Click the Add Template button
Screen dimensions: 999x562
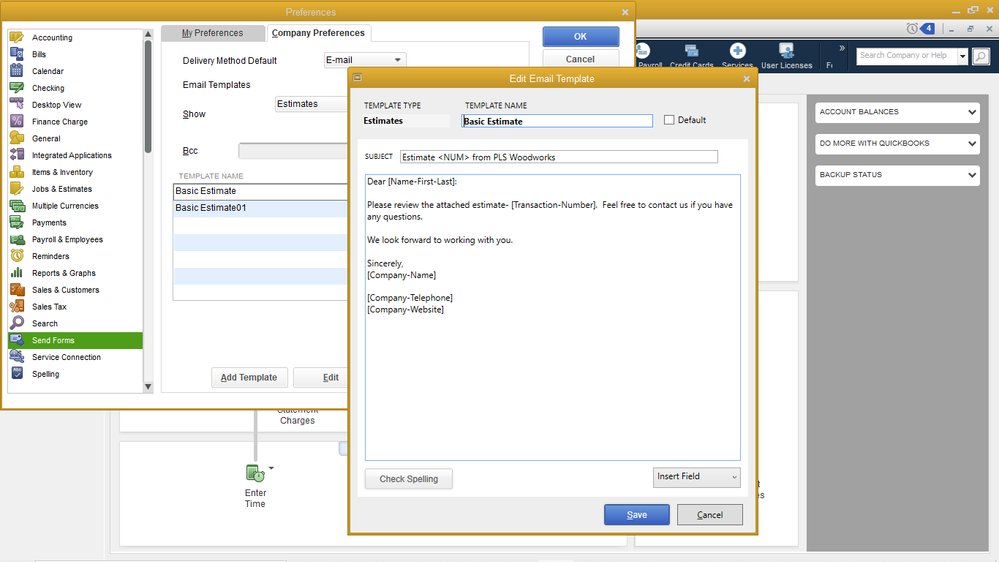point(249,377)
